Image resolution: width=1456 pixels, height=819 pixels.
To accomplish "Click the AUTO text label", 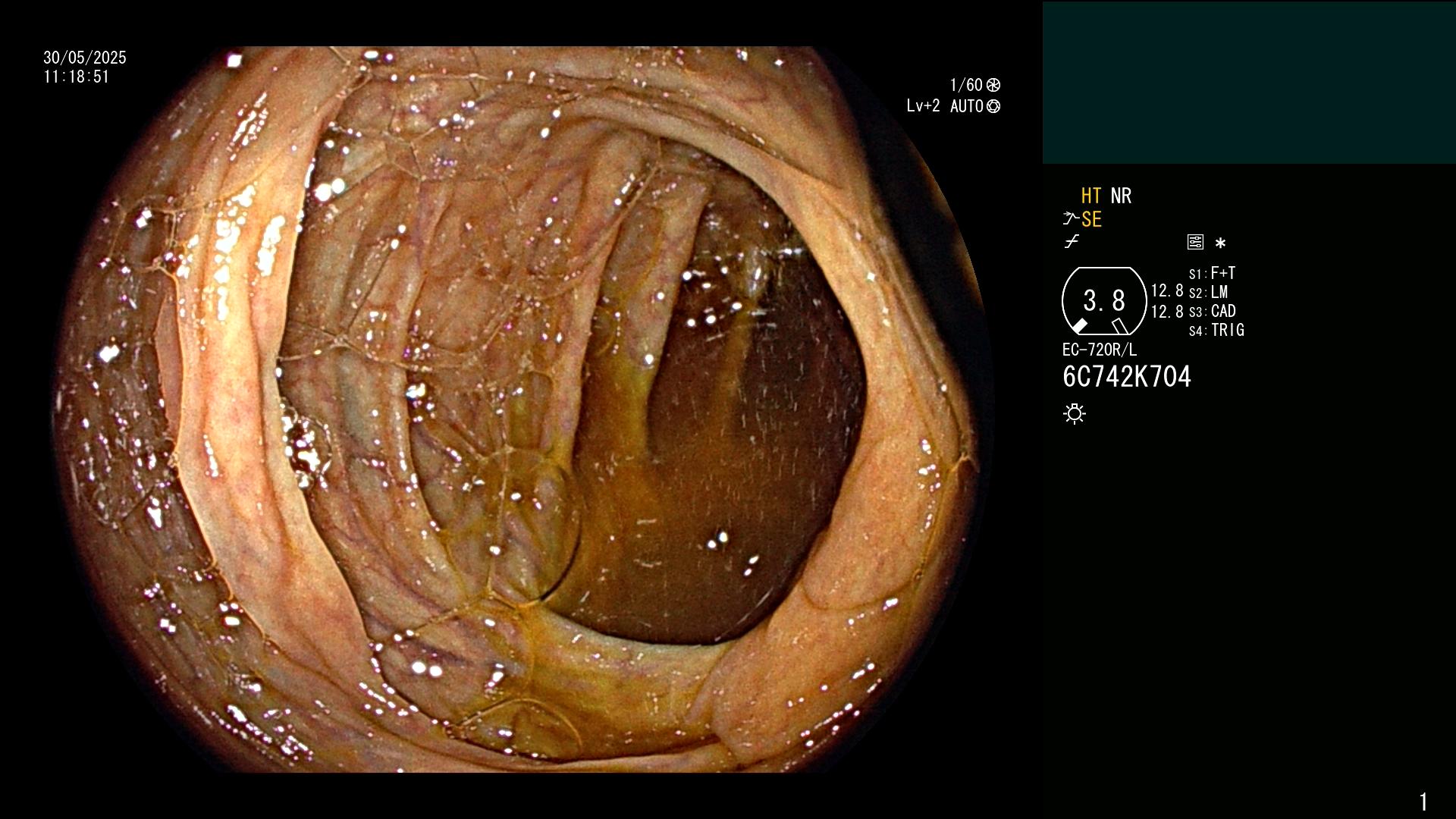I will [967, 106].
